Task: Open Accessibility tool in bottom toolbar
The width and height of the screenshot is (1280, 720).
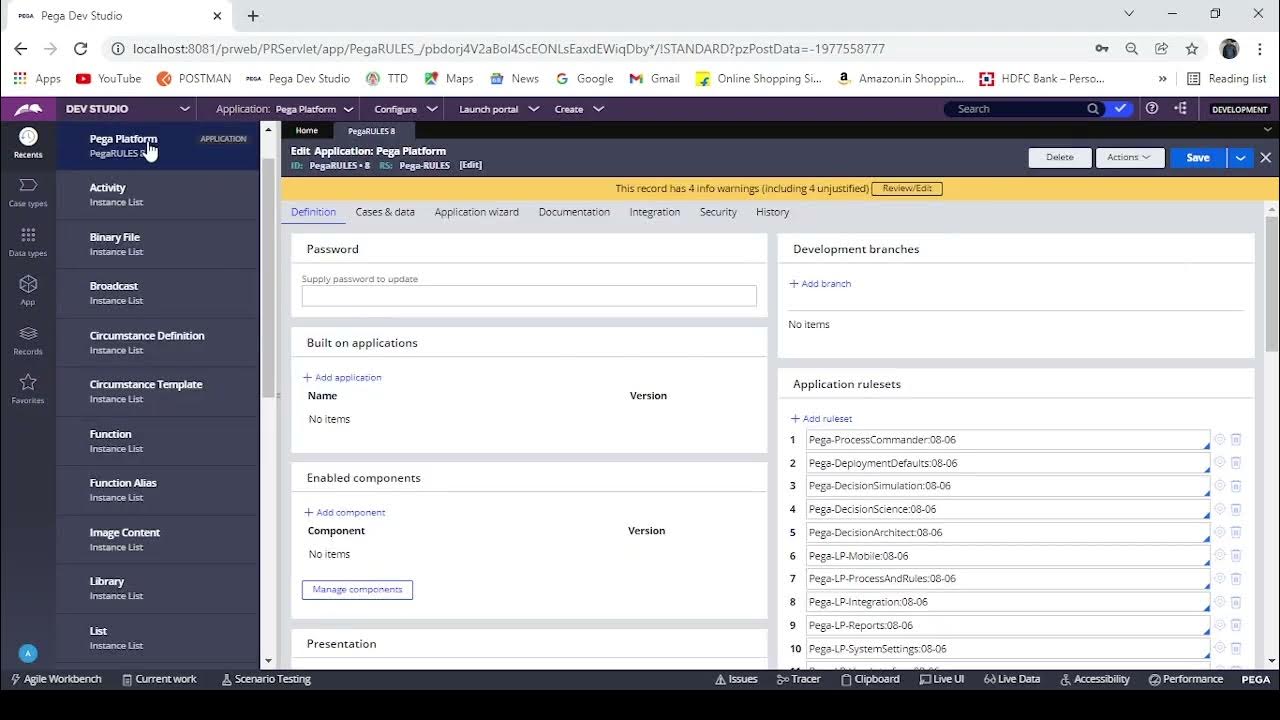Action: pyautogui.click(x=1094, y=679)
